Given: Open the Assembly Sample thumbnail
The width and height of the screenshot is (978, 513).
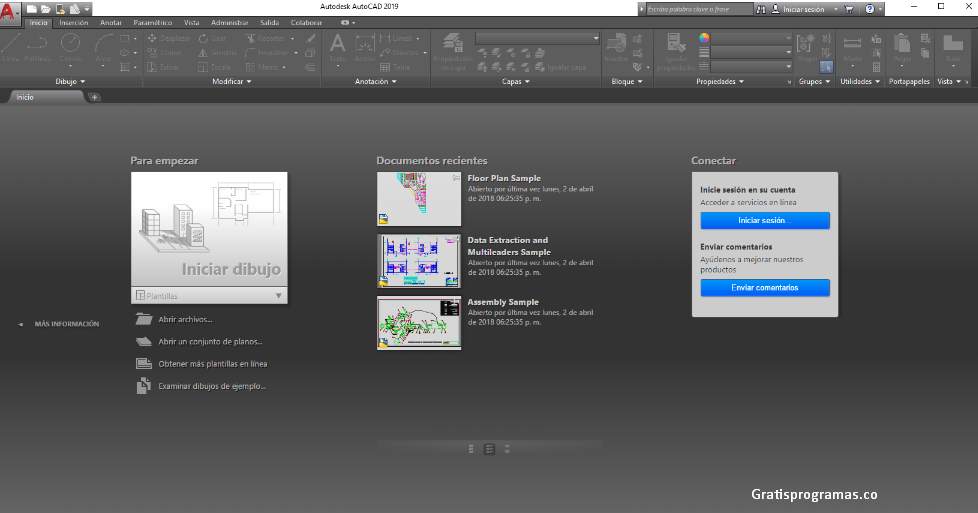Looking at the screenshot, I should coord(419,322).
